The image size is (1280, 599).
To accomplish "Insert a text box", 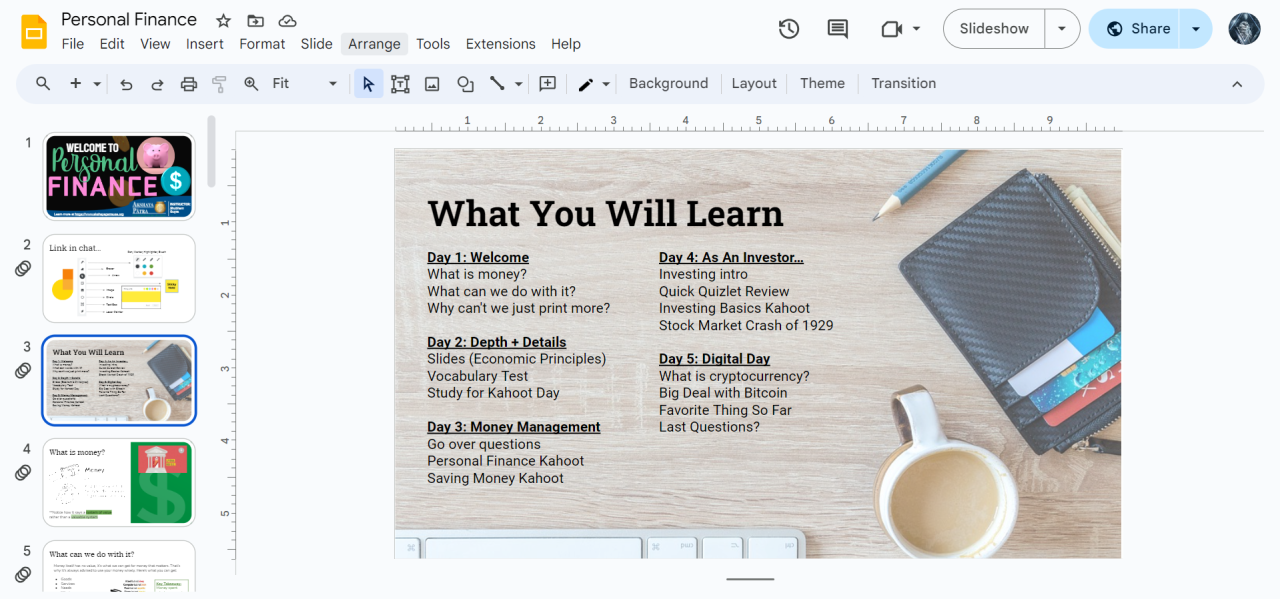I will coord(400,84).
